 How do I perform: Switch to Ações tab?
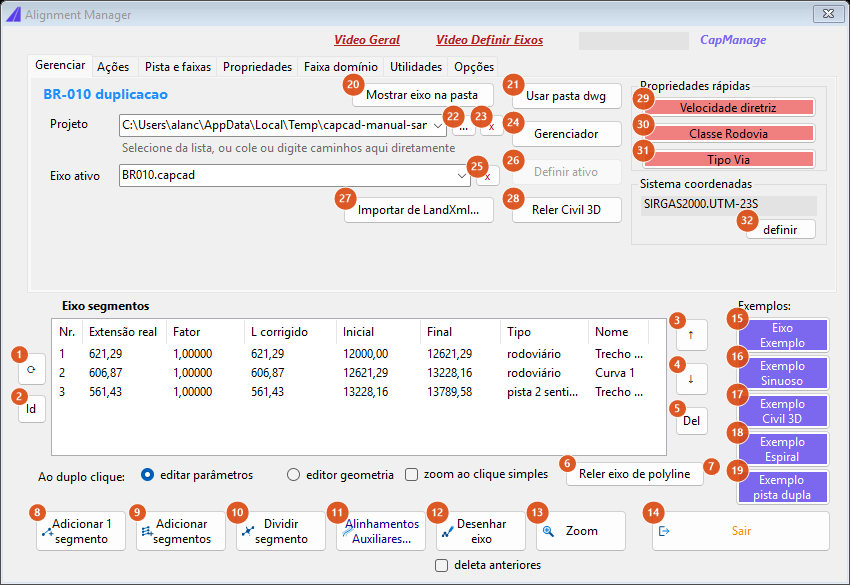(x=113, y=67)
